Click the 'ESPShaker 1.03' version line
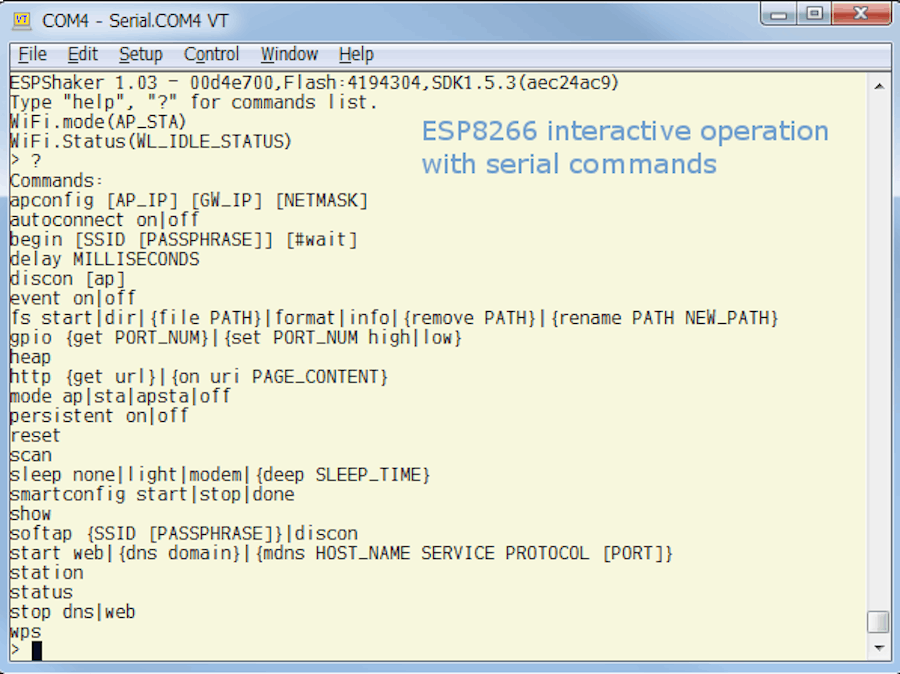This screenshot has width=900, height=674. point(315,83)
